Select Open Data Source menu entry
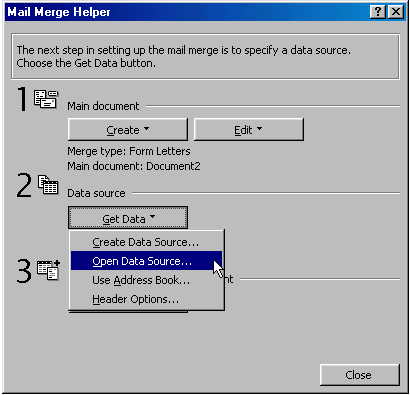The height and width of the screenshot is (395, 410). (x=146, y=261)
